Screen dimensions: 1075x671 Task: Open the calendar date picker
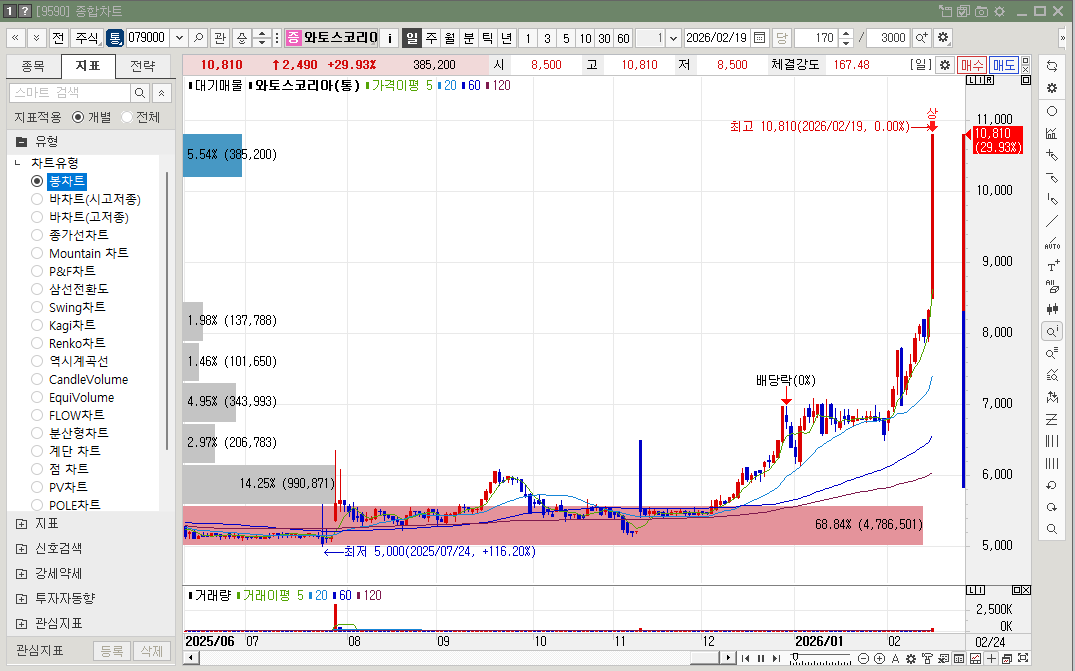click(x=760, y=38)
